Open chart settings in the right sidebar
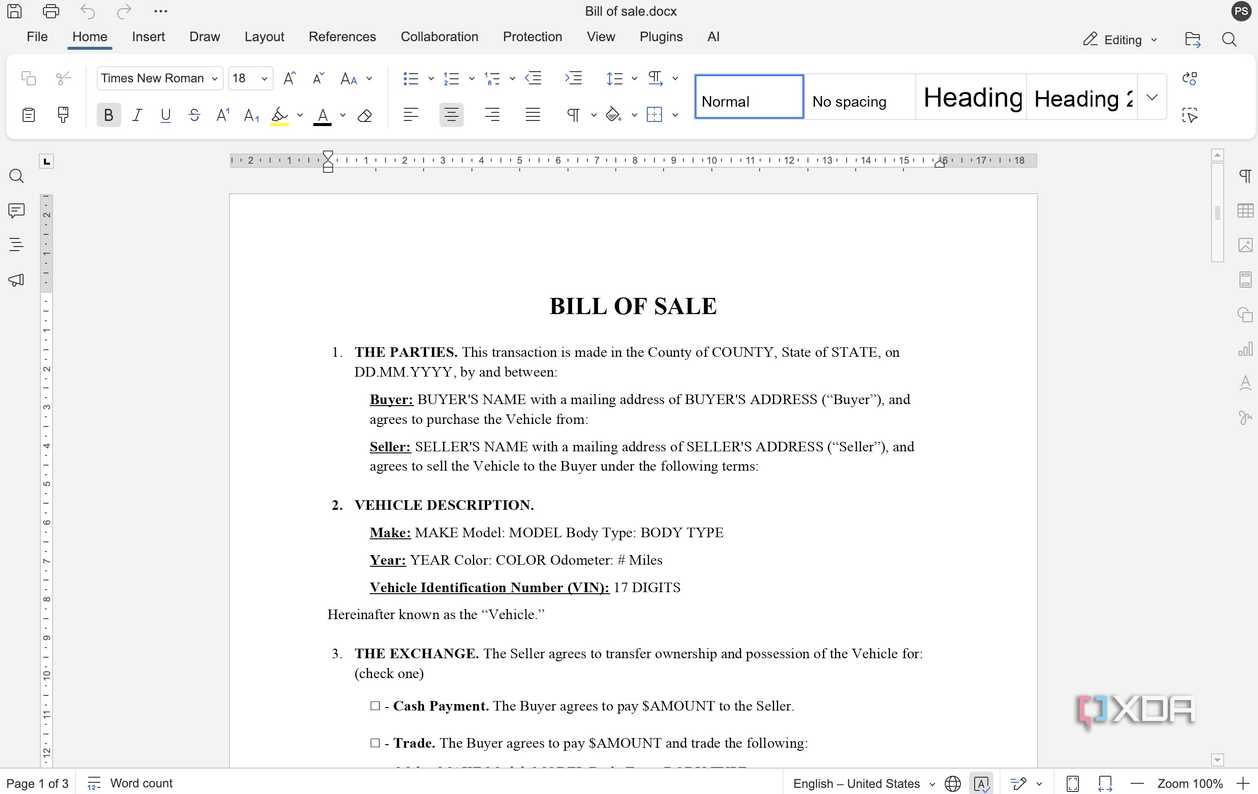1258x794 pixels. tap(1245, 349)
